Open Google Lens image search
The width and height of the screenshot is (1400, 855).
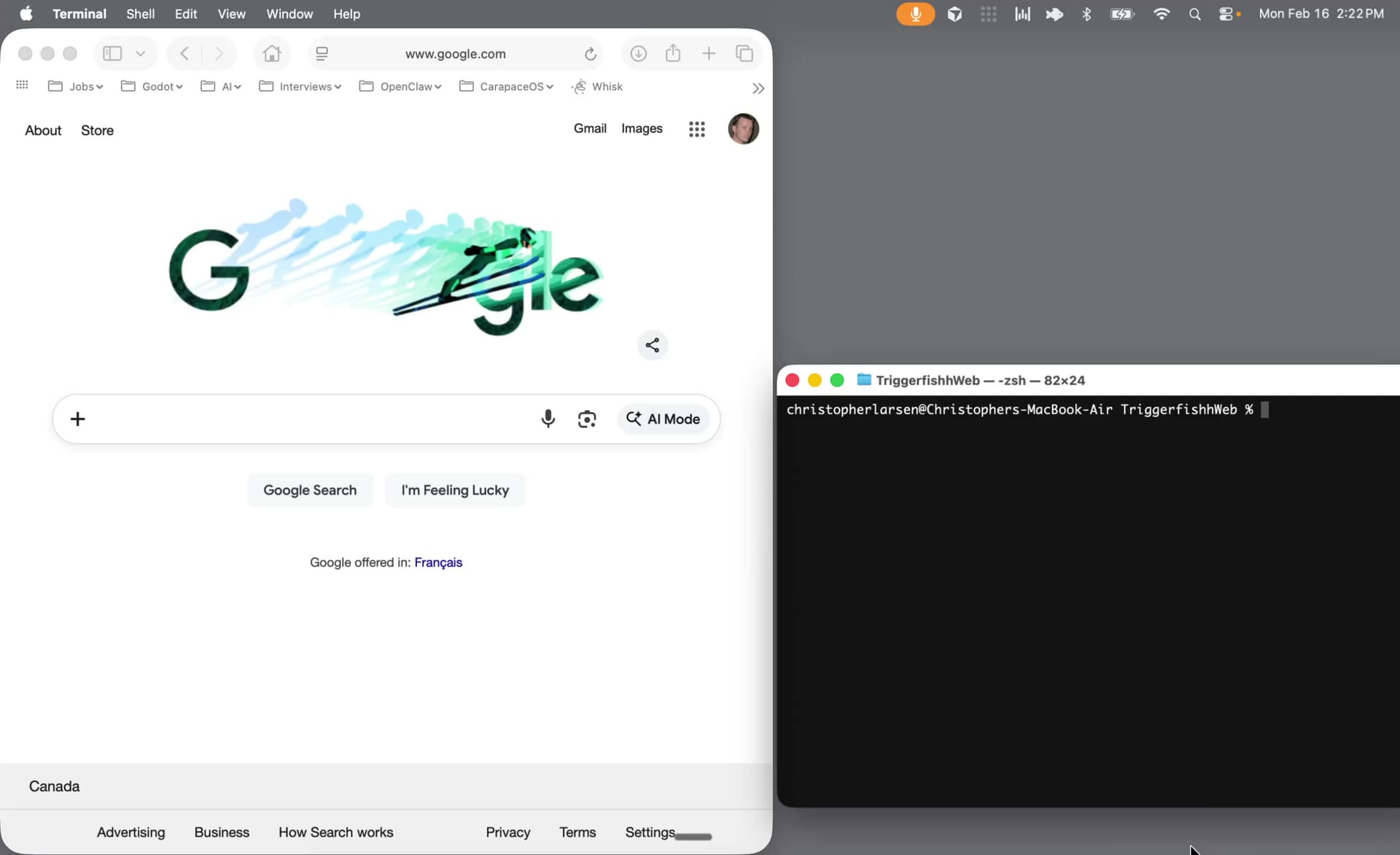click(x=588, y=419)
